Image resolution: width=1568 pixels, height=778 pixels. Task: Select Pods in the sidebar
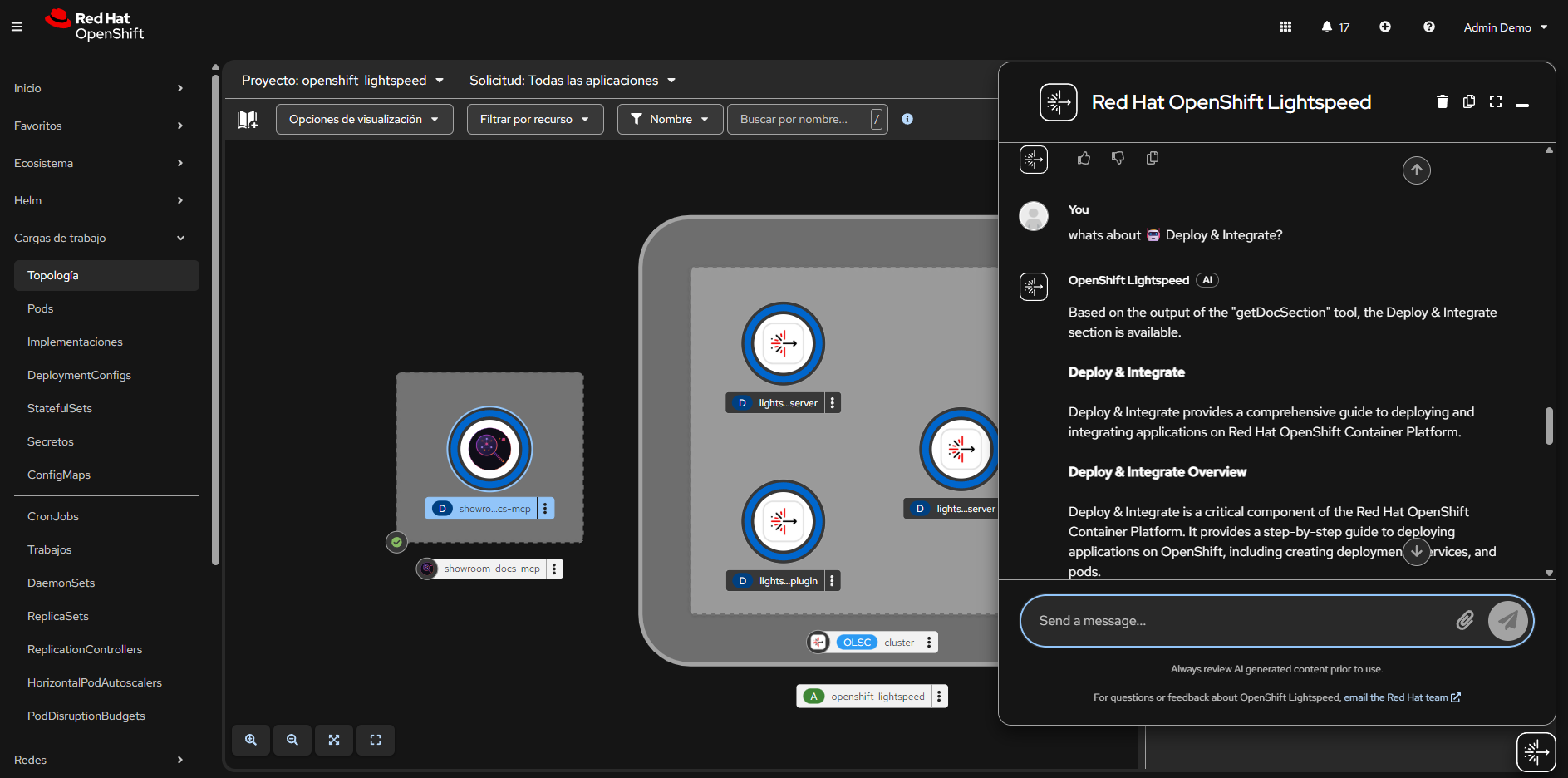tap(41, 308)
